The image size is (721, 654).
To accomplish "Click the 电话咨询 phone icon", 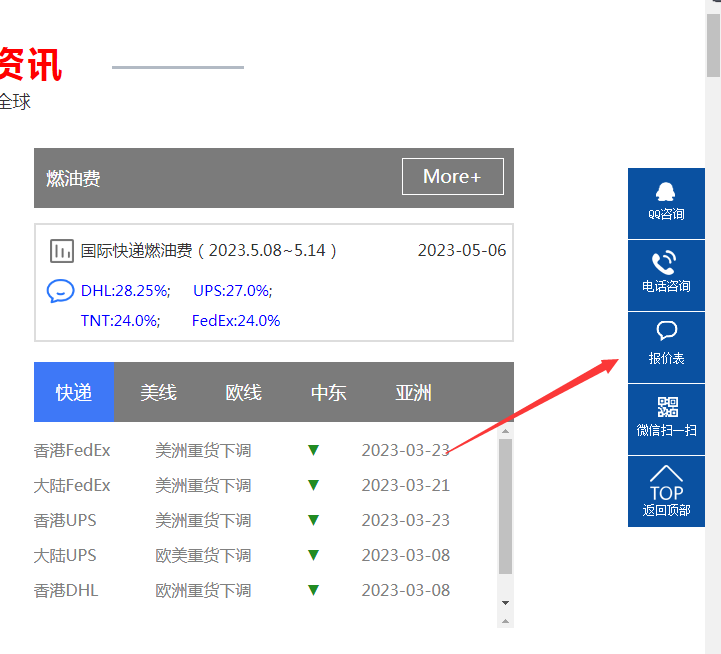I will [666, 264].
